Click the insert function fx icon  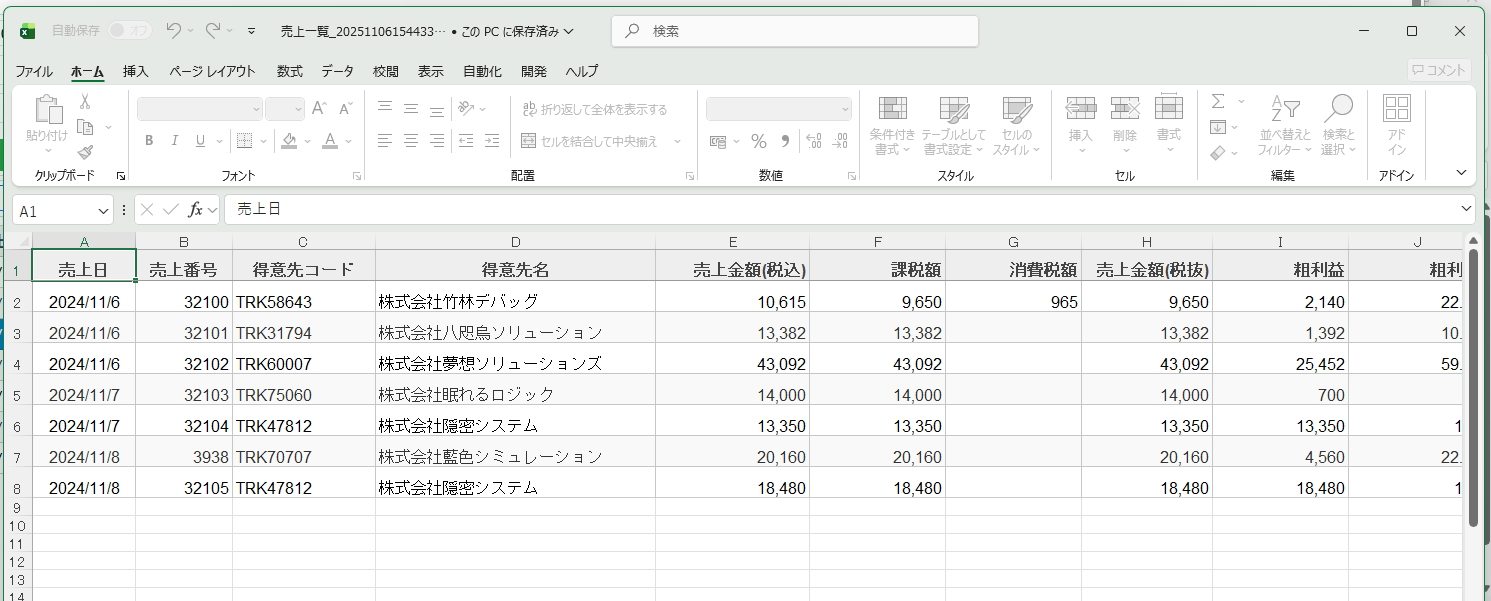[196, 210]
